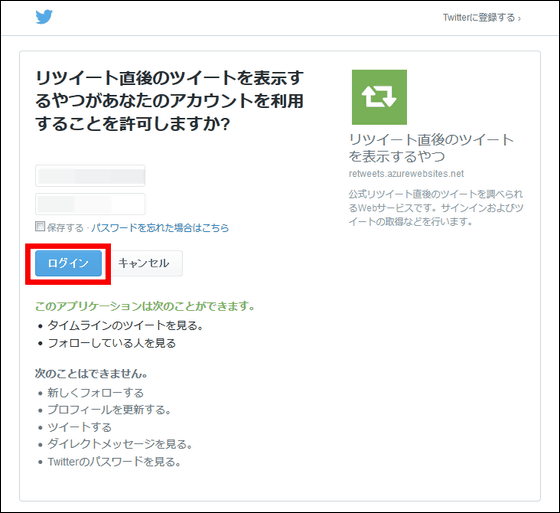Image resolution: width=560 pixels, height=513 pixels.
Task: Open the Twitterに登録する link
Action: (481, 18)
